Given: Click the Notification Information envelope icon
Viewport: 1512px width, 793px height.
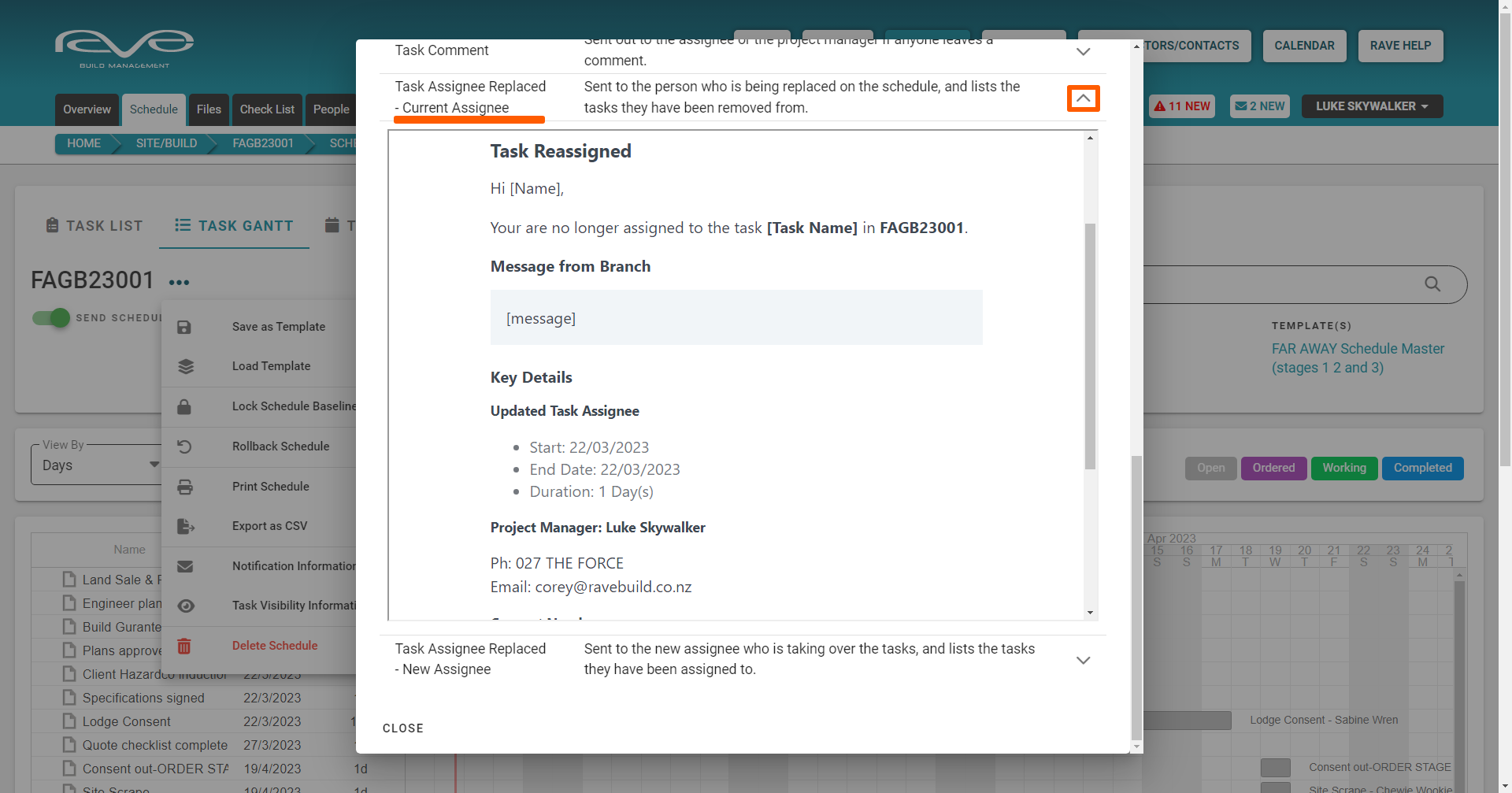Looking at the screenshot, I should (x=185, y=566).
